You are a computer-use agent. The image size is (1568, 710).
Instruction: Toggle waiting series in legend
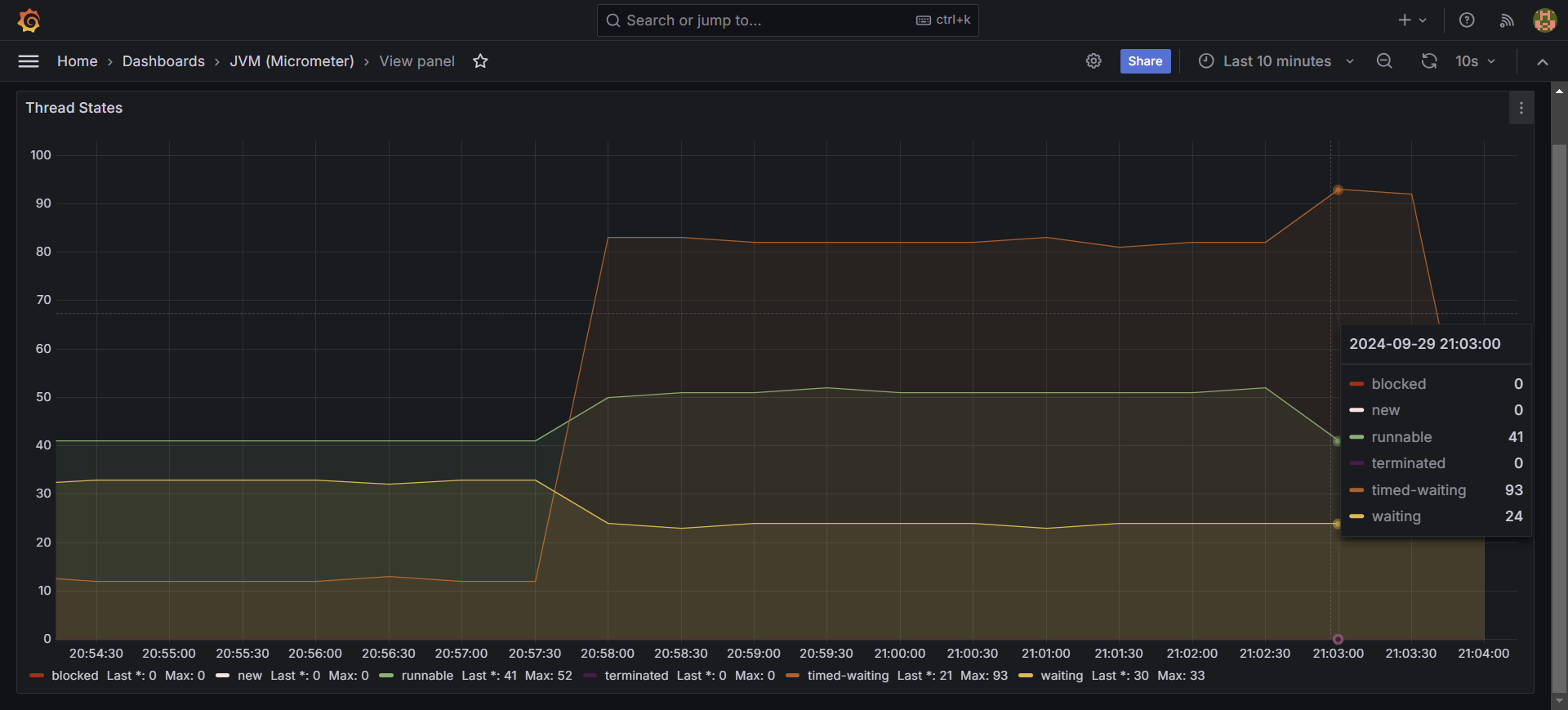coord(1062,676)
